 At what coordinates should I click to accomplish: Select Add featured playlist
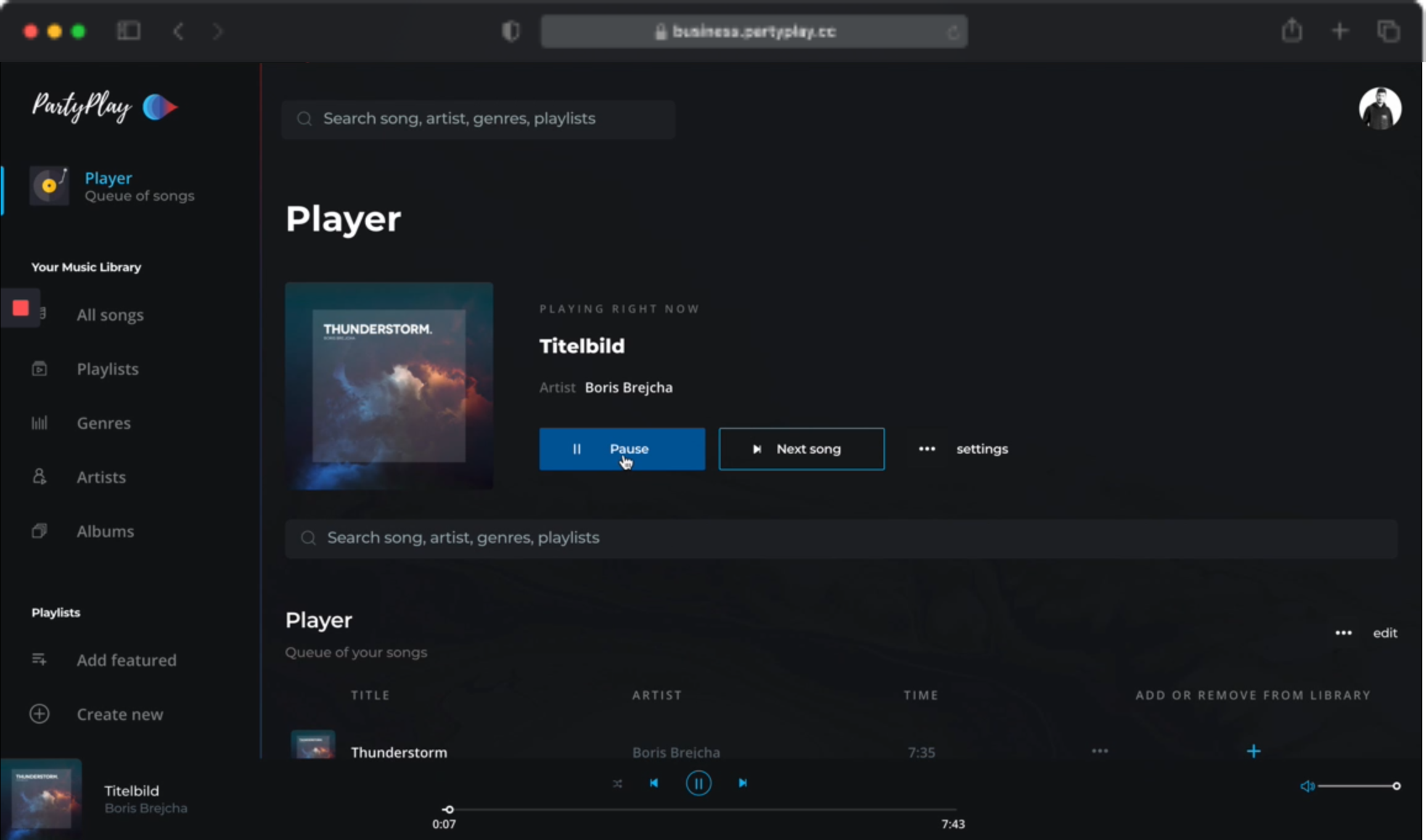click(126, 660)
